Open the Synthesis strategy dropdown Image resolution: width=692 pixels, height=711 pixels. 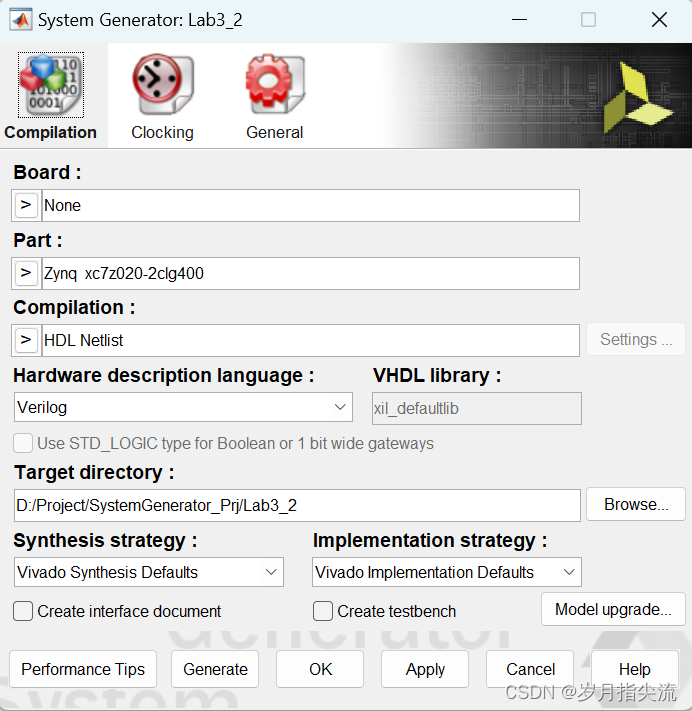[149, 572]
